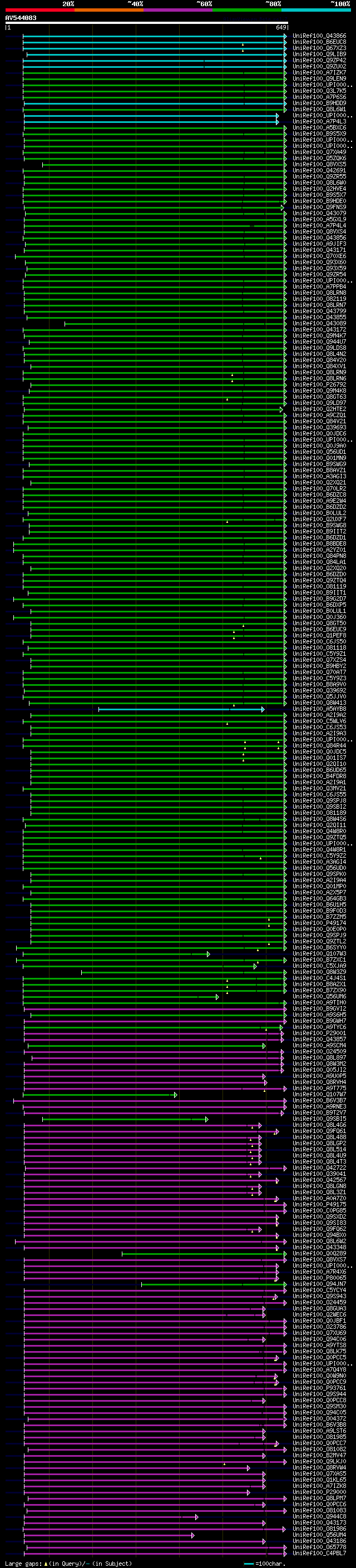Click the purple arrowhead ending the Q56UM4 alignment
The width and height of the screenshot is (356, 1568).
coord(193,1535)
